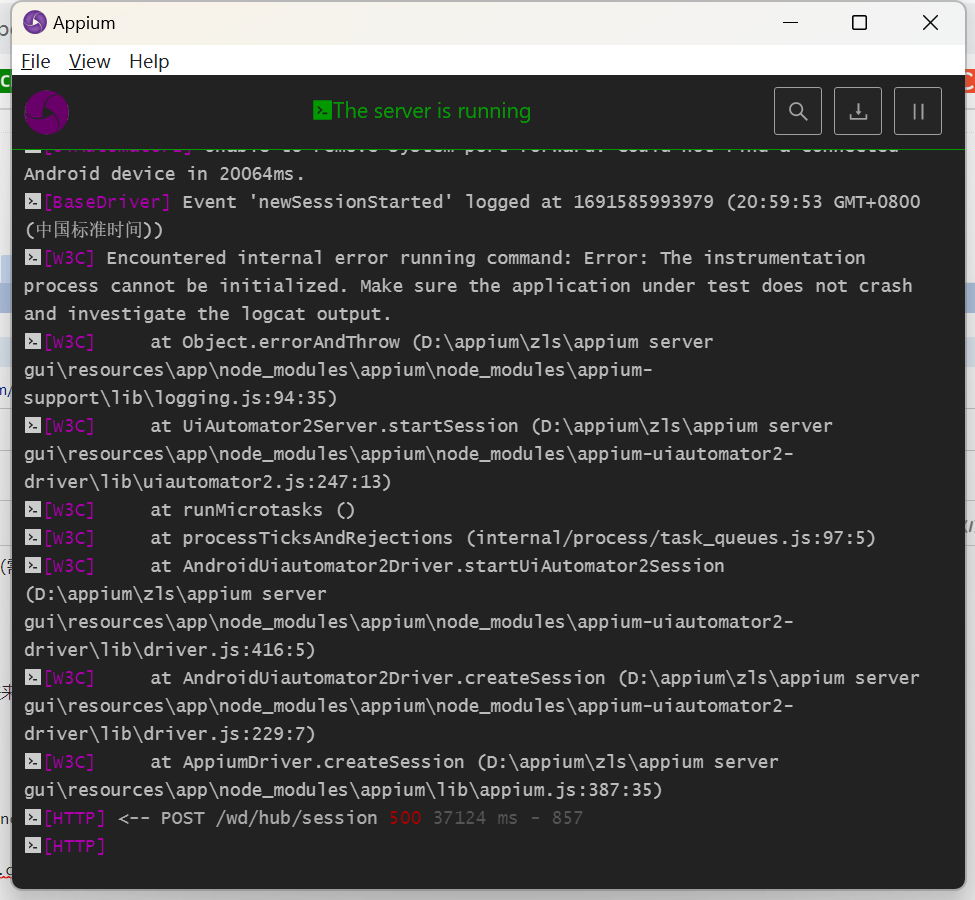Click the last empty [HTTP] log tag

[x=75, y=846]
